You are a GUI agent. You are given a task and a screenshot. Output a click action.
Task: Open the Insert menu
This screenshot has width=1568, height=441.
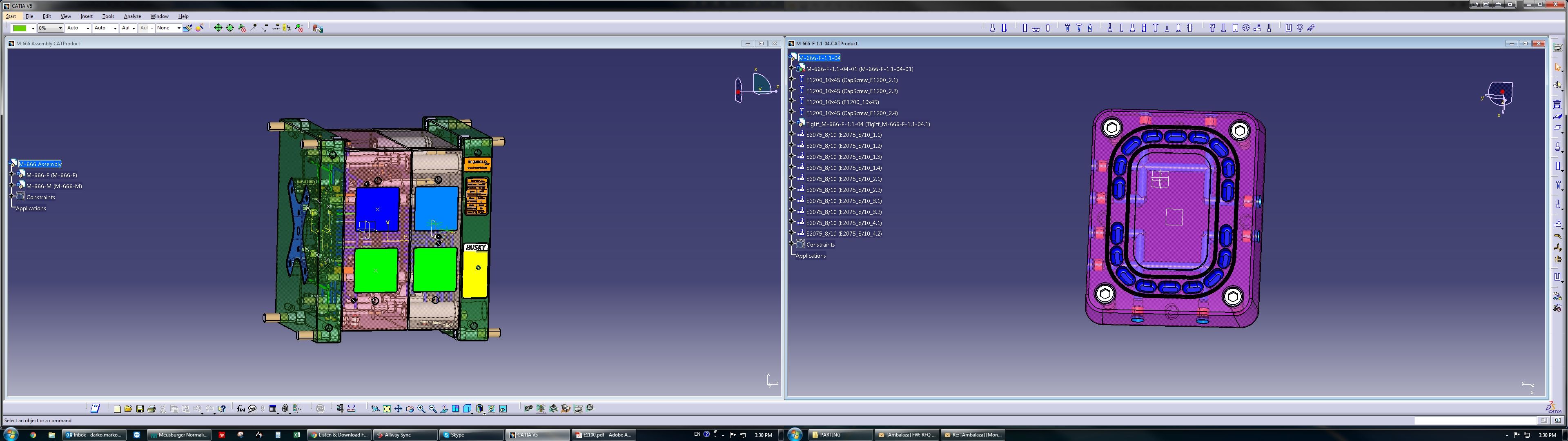(87, 16)
